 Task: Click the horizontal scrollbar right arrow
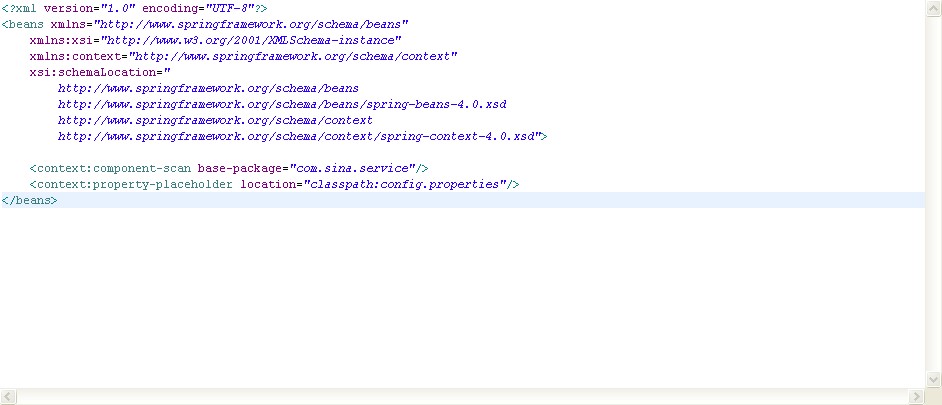pyautogui.click(x=916, y=397)
